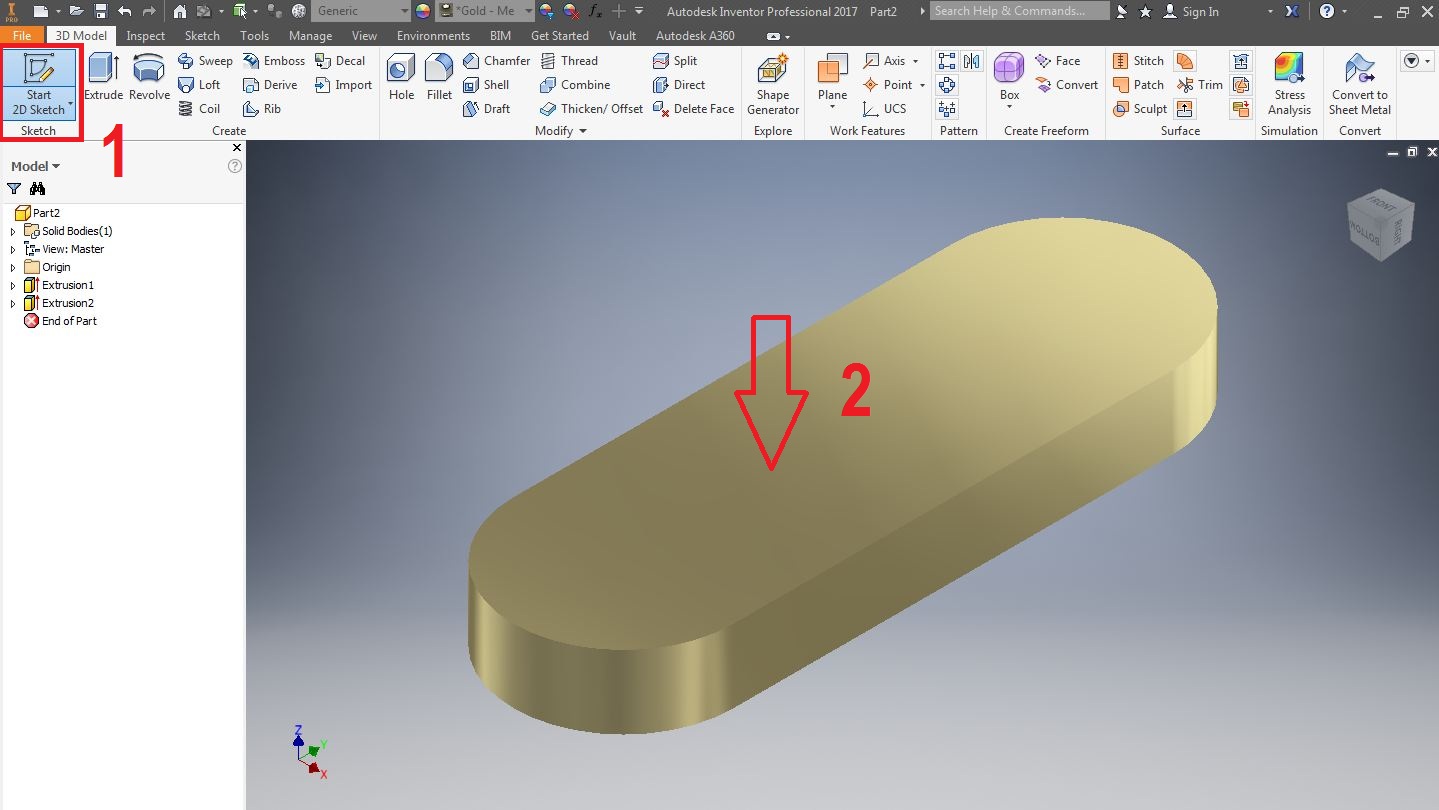Switch to the Sketch ribbon tab
The width and height of the screenshot is (1439, 810).
201,35
